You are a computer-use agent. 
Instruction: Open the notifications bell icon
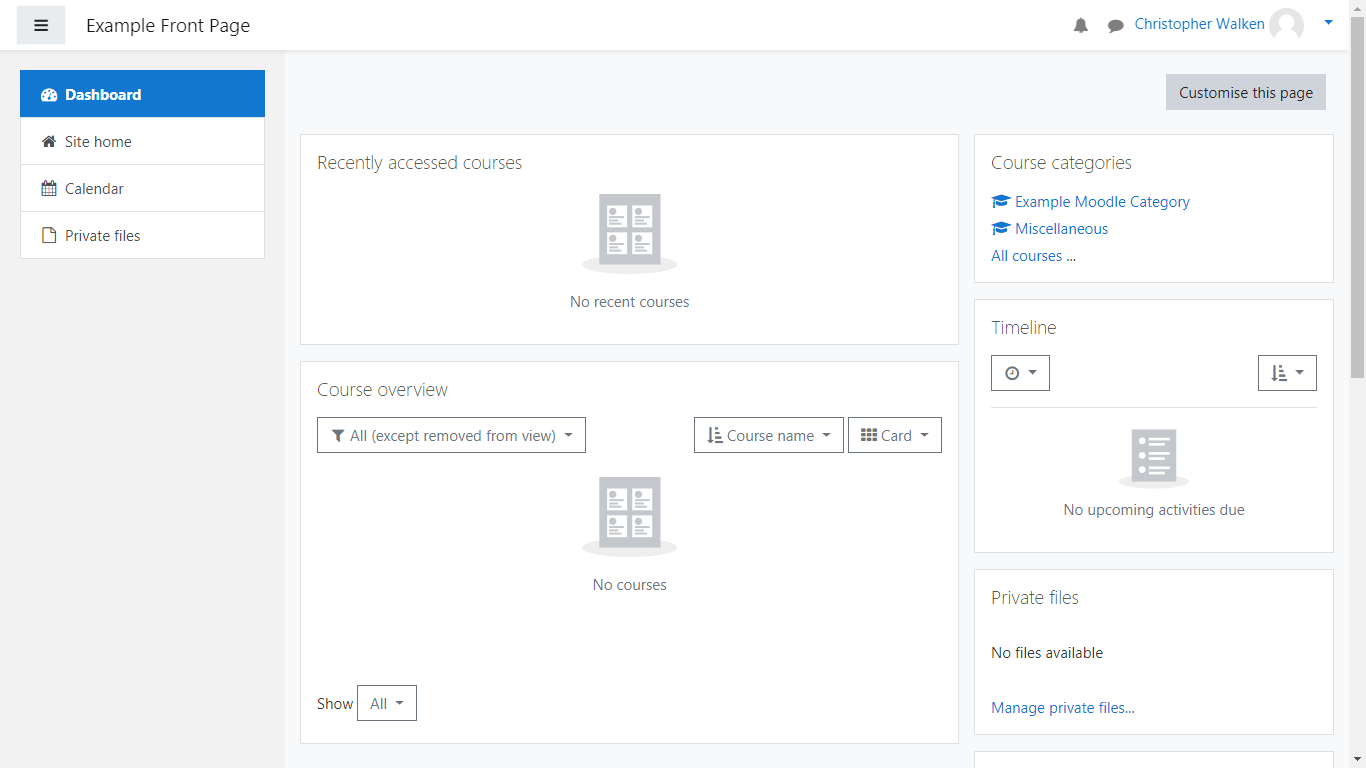click(x=1081, y=25)
